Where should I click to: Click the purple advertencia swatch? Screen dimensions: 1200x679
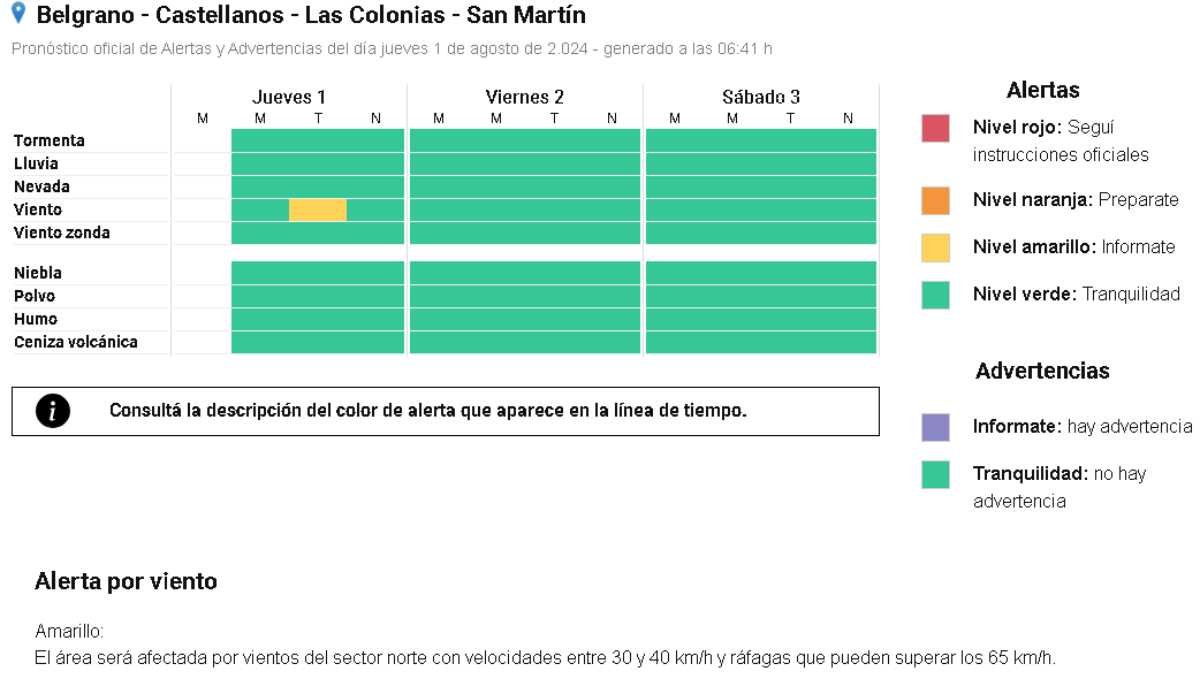coord(935,428)
